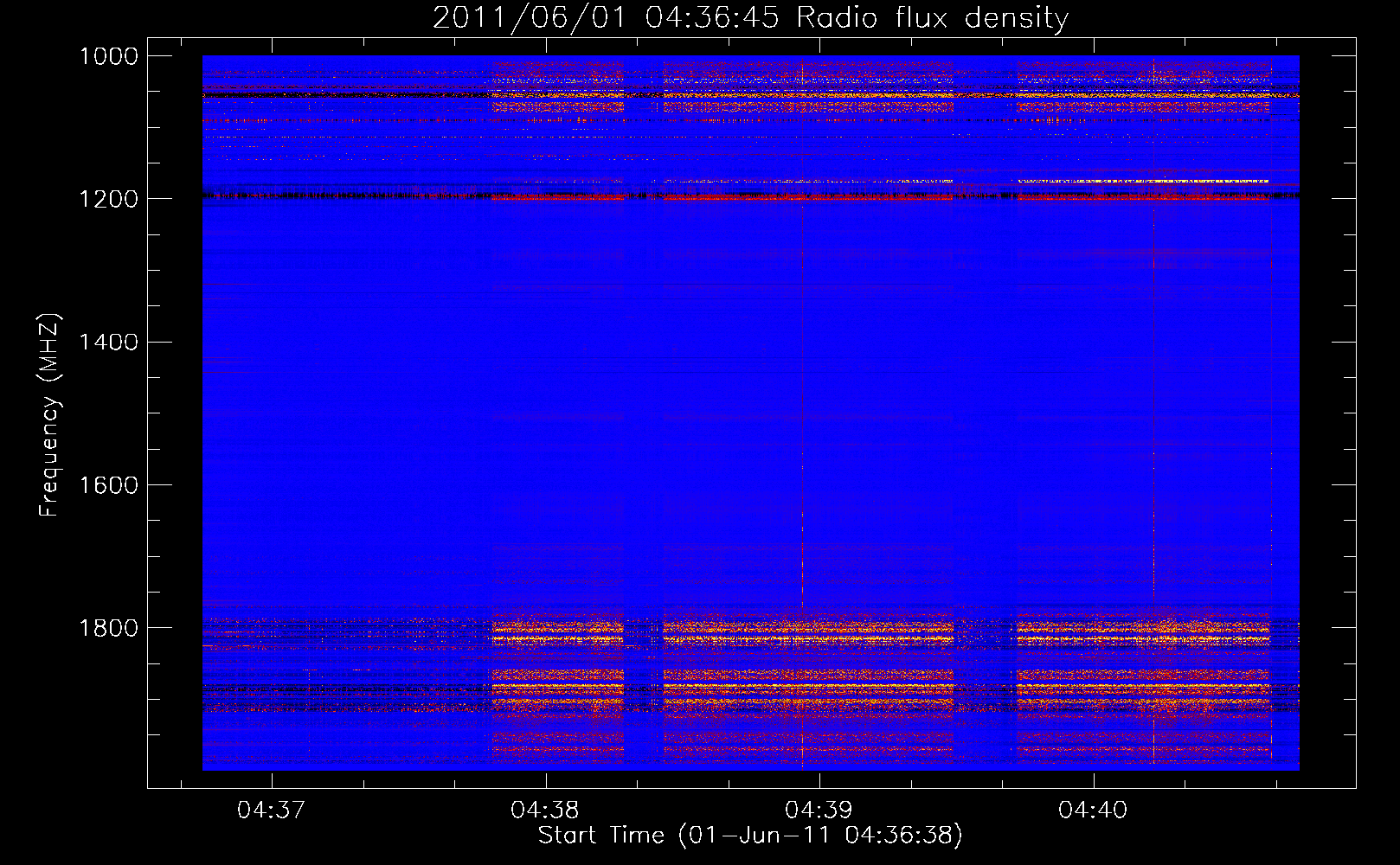1400x865 pixels.
Task: Select the "Frequency (MHZ)" axis label
Action: point(50,415)
